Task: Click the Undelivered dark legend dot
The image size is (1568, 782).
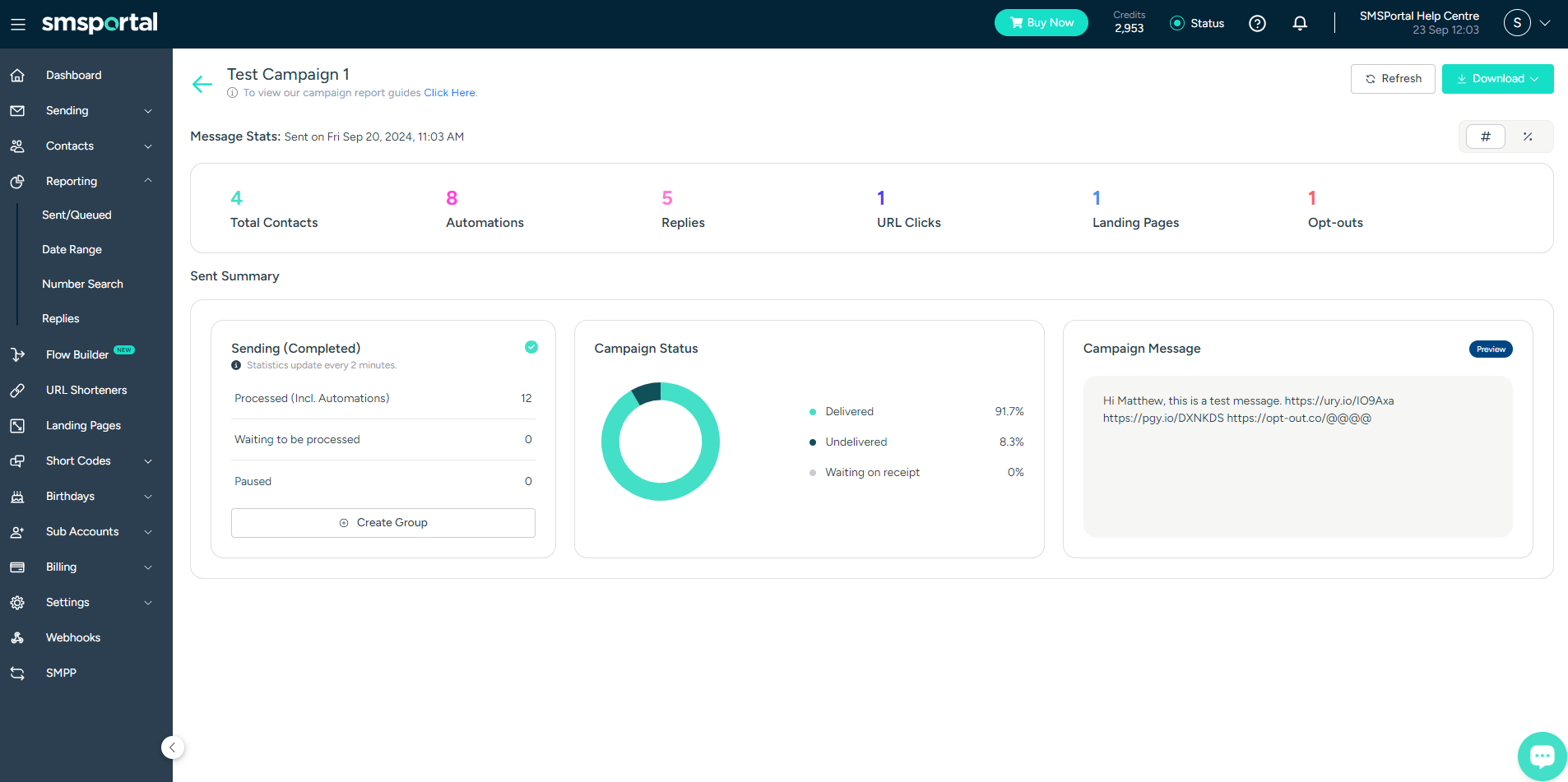Action: 812,442
